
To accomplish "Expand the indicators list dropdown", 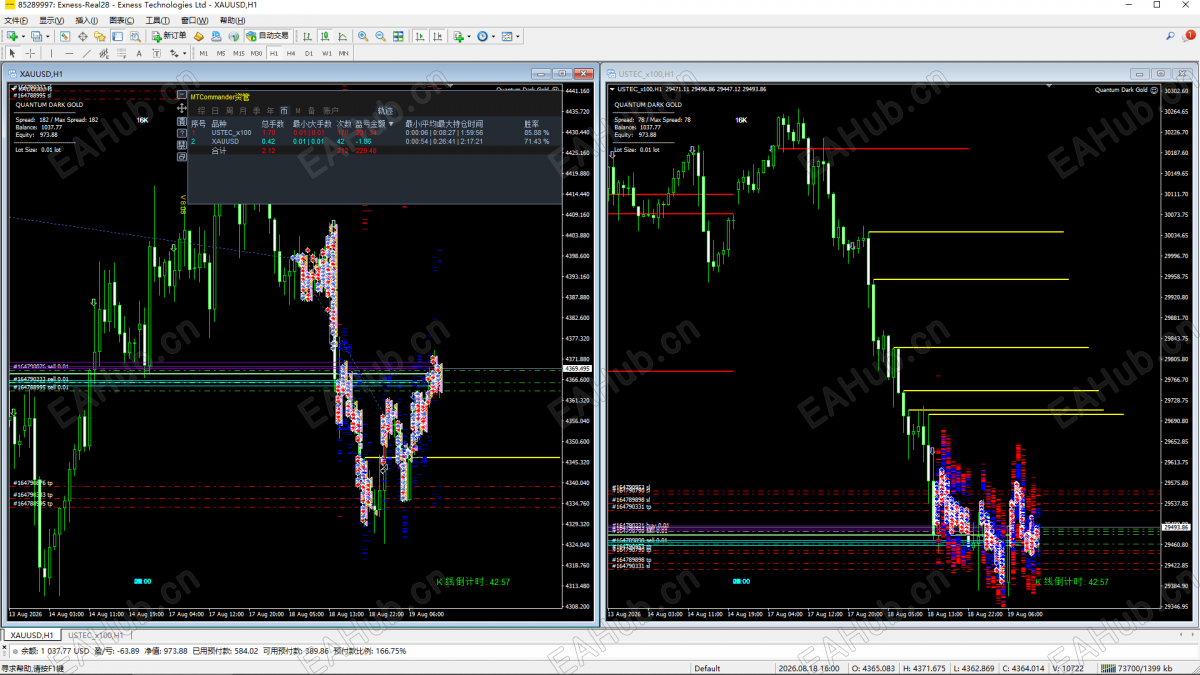I will tap(469, 36).
